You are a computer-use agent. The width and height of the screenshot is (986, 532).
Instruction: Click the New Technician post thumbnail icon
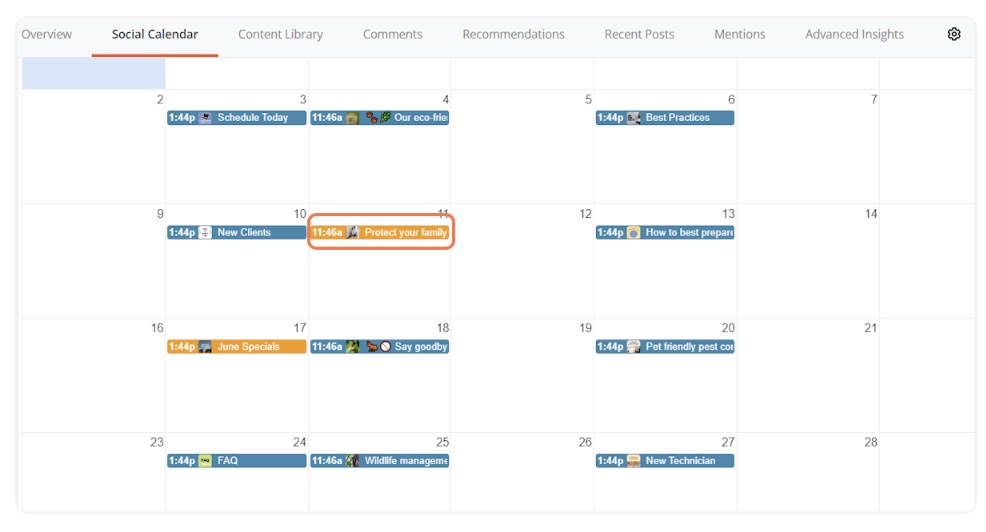click(633, 461)
